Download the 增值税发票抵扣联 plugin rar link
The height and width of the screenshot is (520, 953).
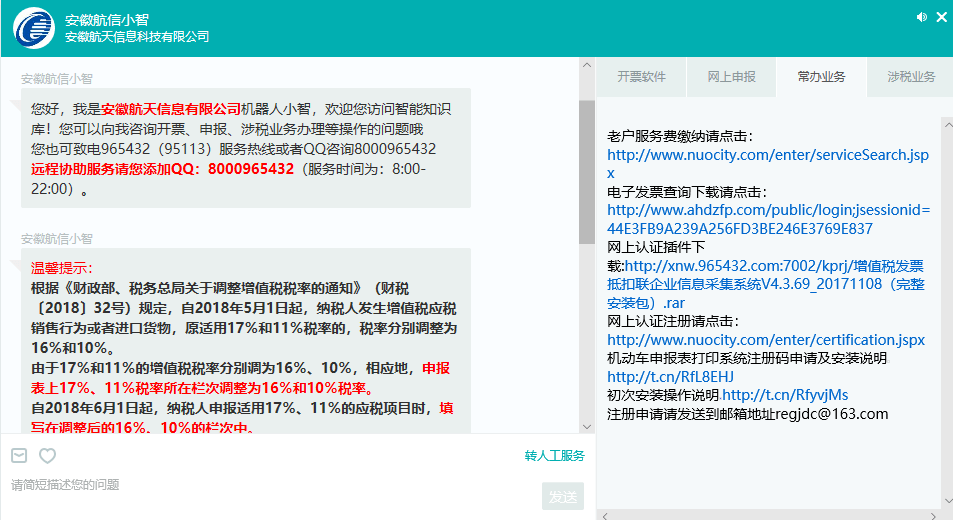766,284
